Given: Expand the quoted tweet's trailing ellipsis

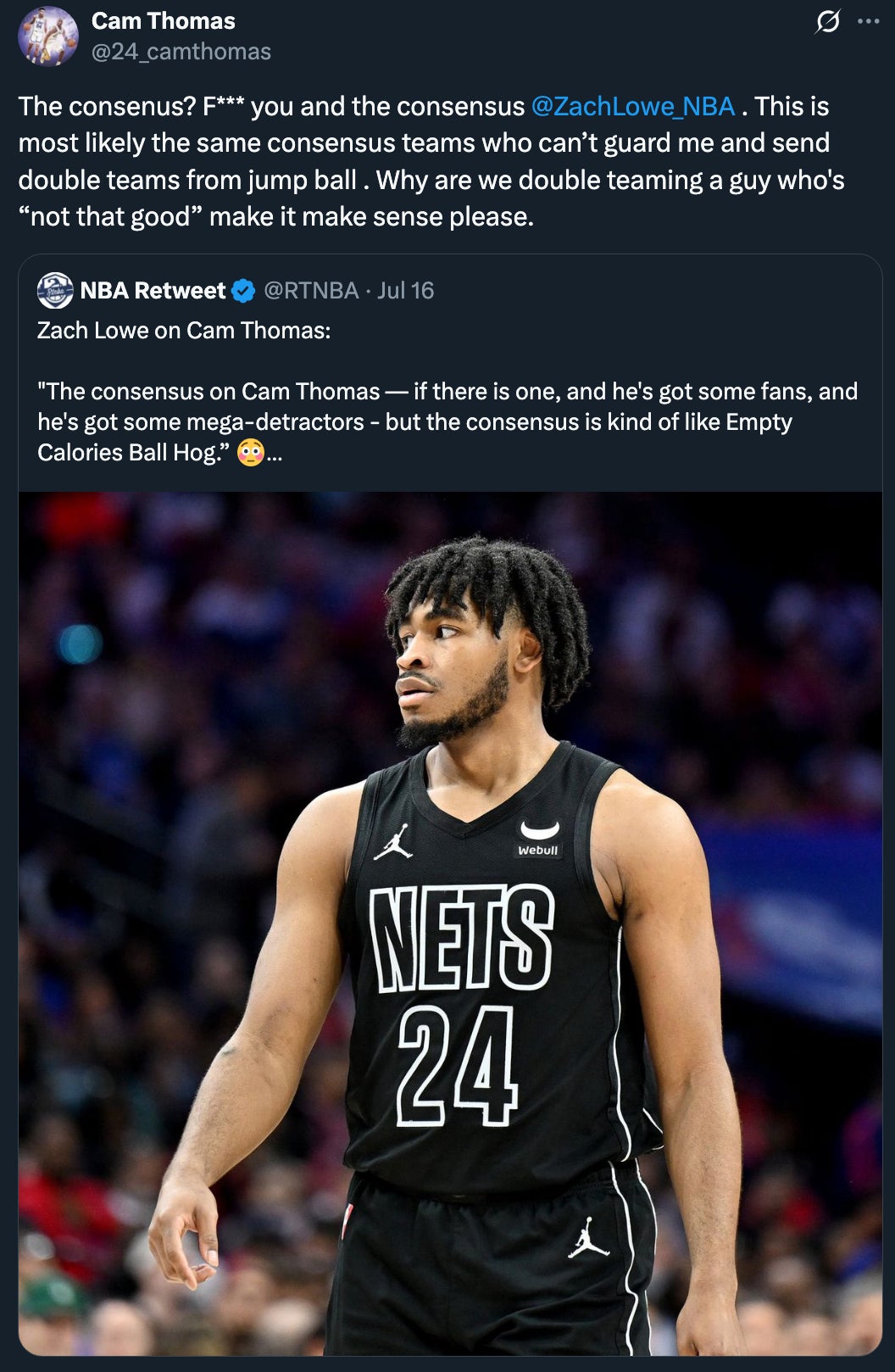Looking at the screenshot, I should click(x=275, y=454).
